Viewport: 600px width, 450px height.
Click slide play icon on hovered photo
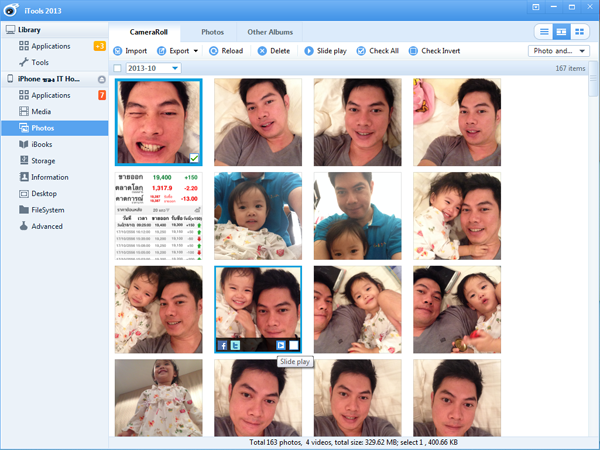282,345
